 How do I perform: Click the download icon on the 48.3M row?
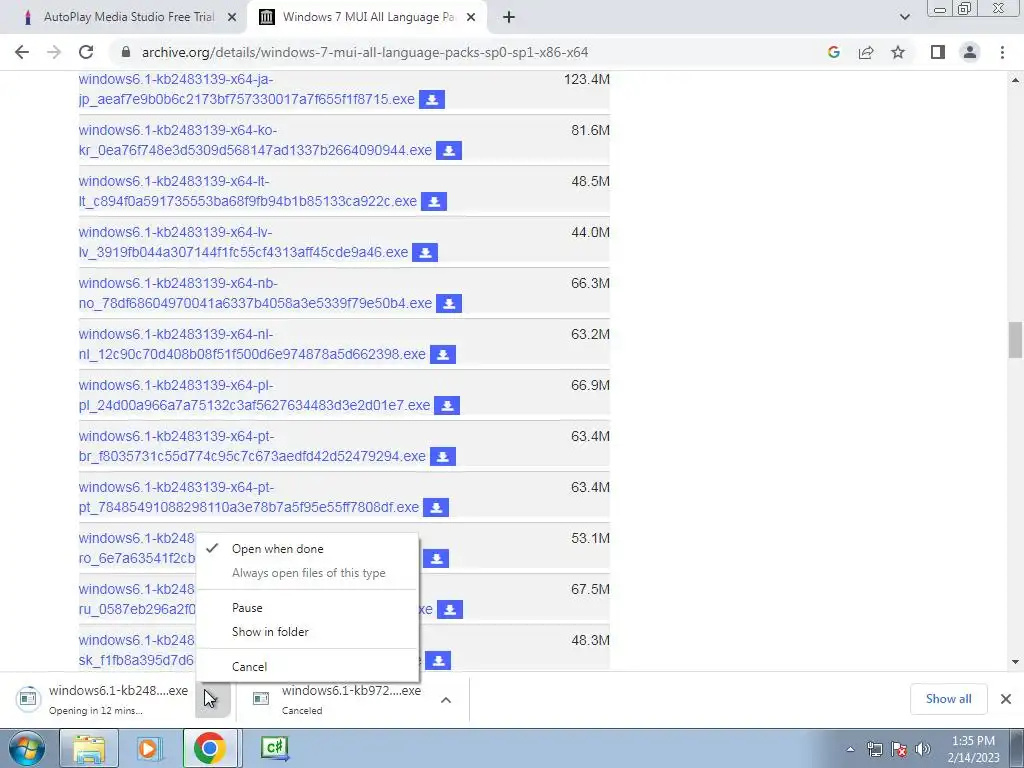[438, 660]
